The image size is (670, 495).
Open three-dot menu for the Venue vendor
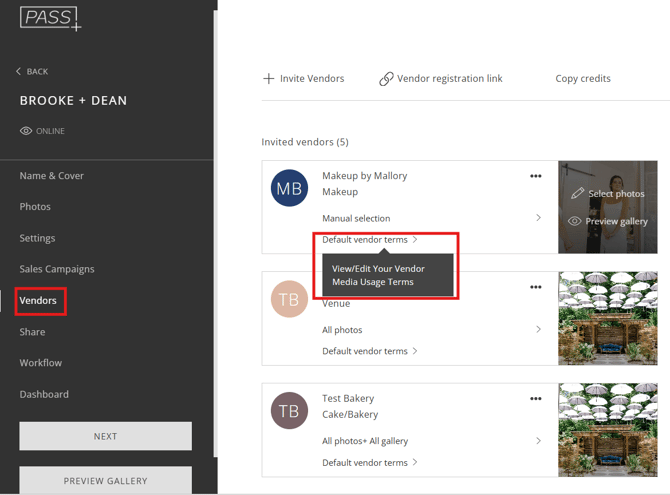pos(535,288)
